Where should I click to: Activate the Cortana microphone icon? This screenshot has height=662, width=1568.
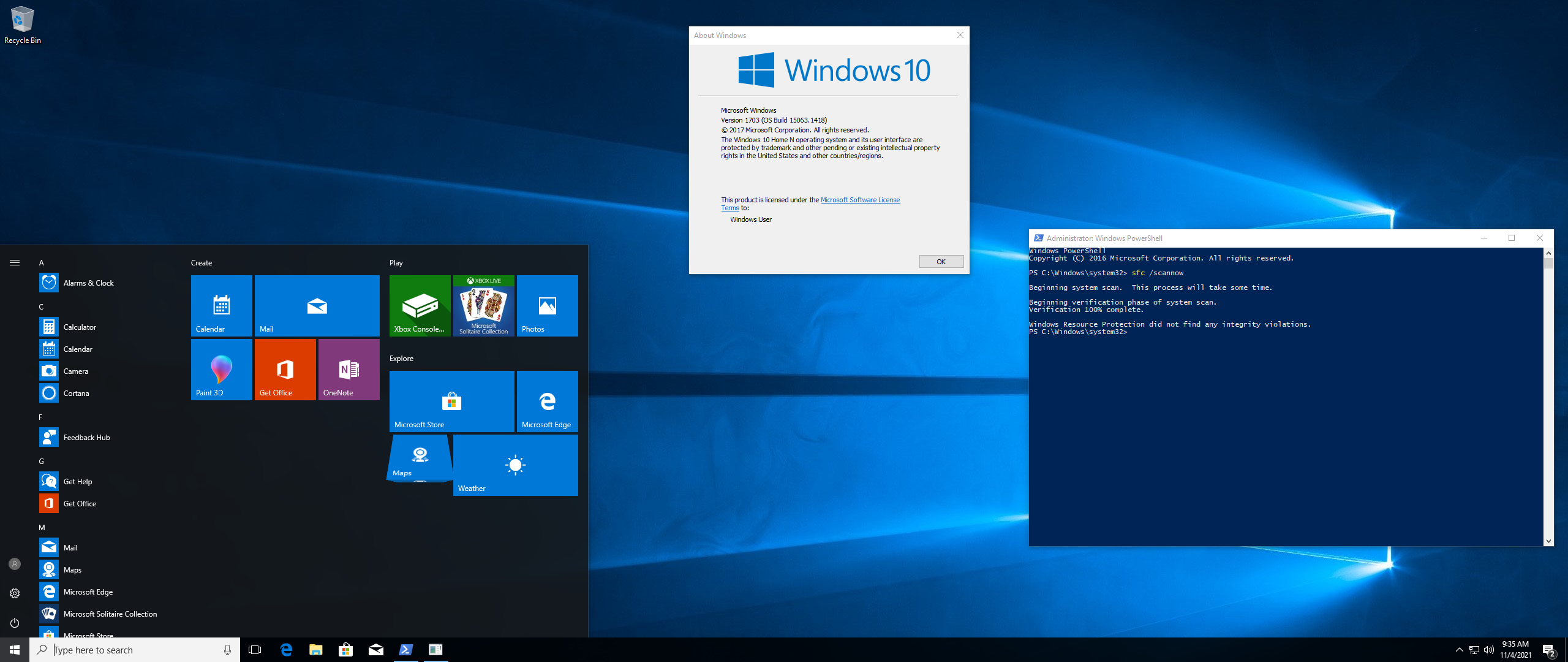(x=227, y=650)
